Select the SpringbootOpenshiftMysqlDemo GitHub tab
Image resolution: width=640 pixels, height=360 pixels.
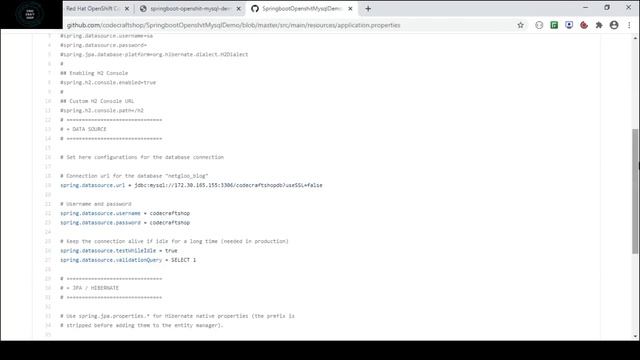click(301, 9)
